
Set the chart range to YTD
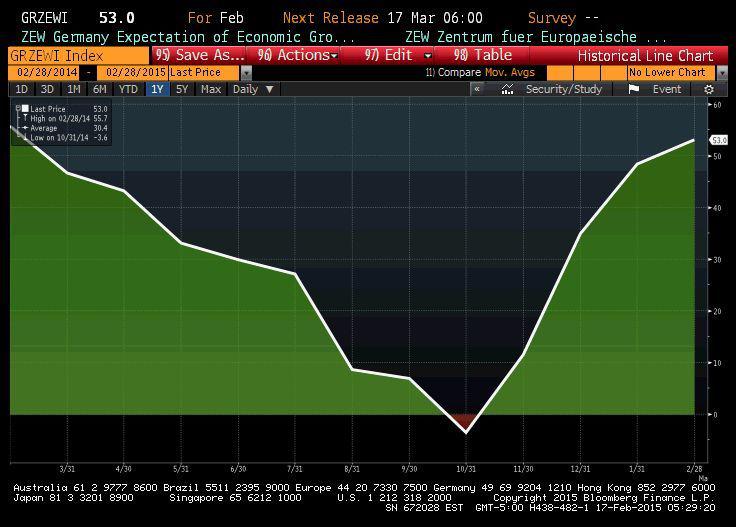(x=128, y=89)
